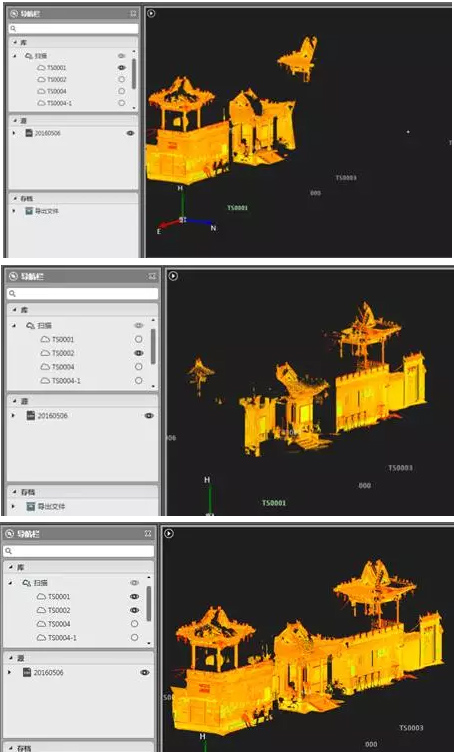Click the undock icon in the top navigation bar header
The height and width of the screenshot is (752, 454).
(x=133, y=13)
